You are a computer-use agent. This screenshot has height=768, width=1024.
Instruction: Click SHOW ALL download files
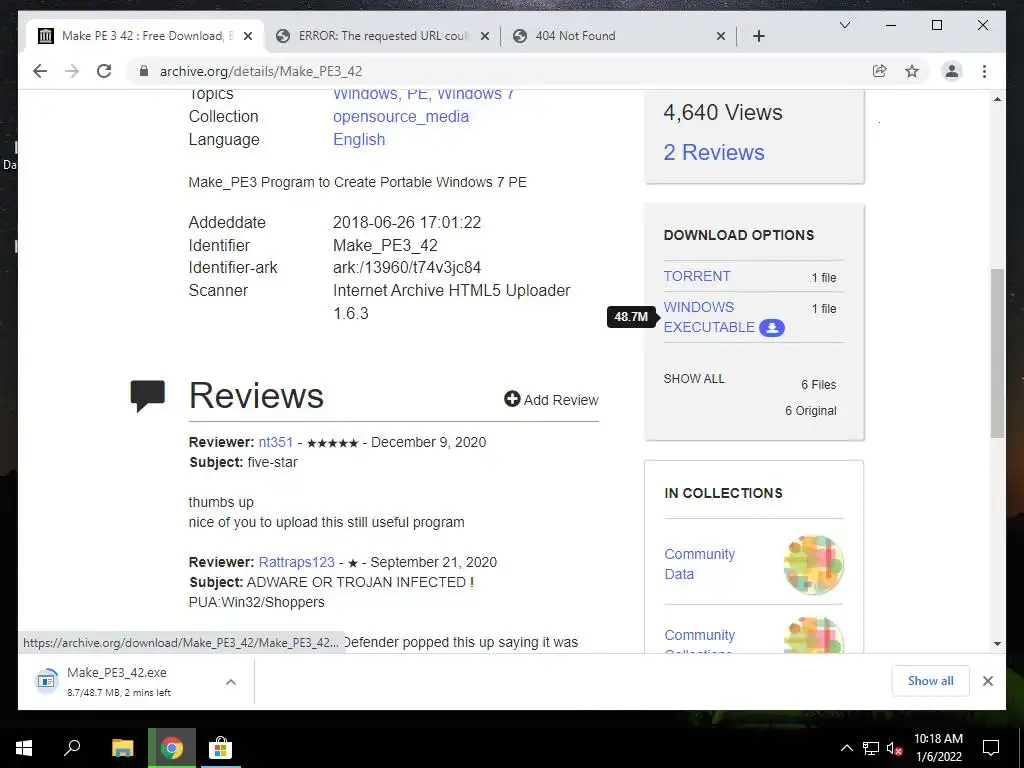(694, 379)
